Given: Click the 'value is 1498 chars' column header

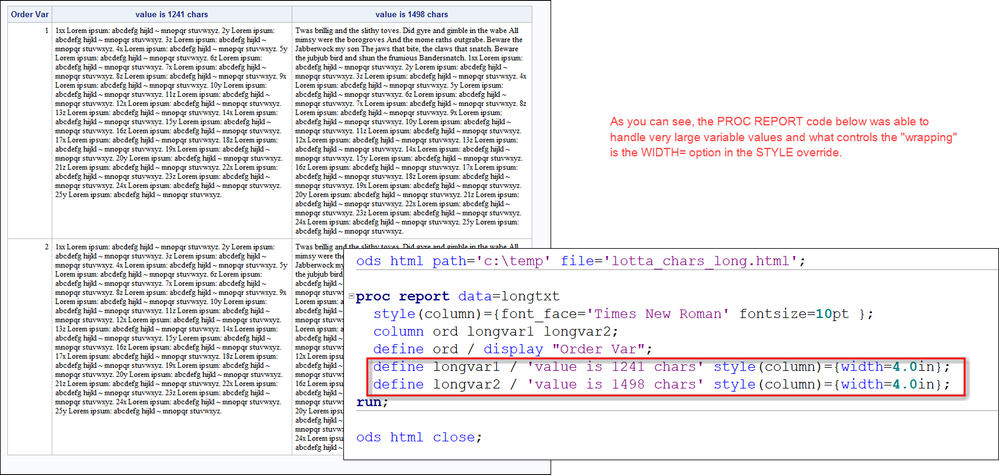Looking at the screenshot, I should click(x=412, y=14).
